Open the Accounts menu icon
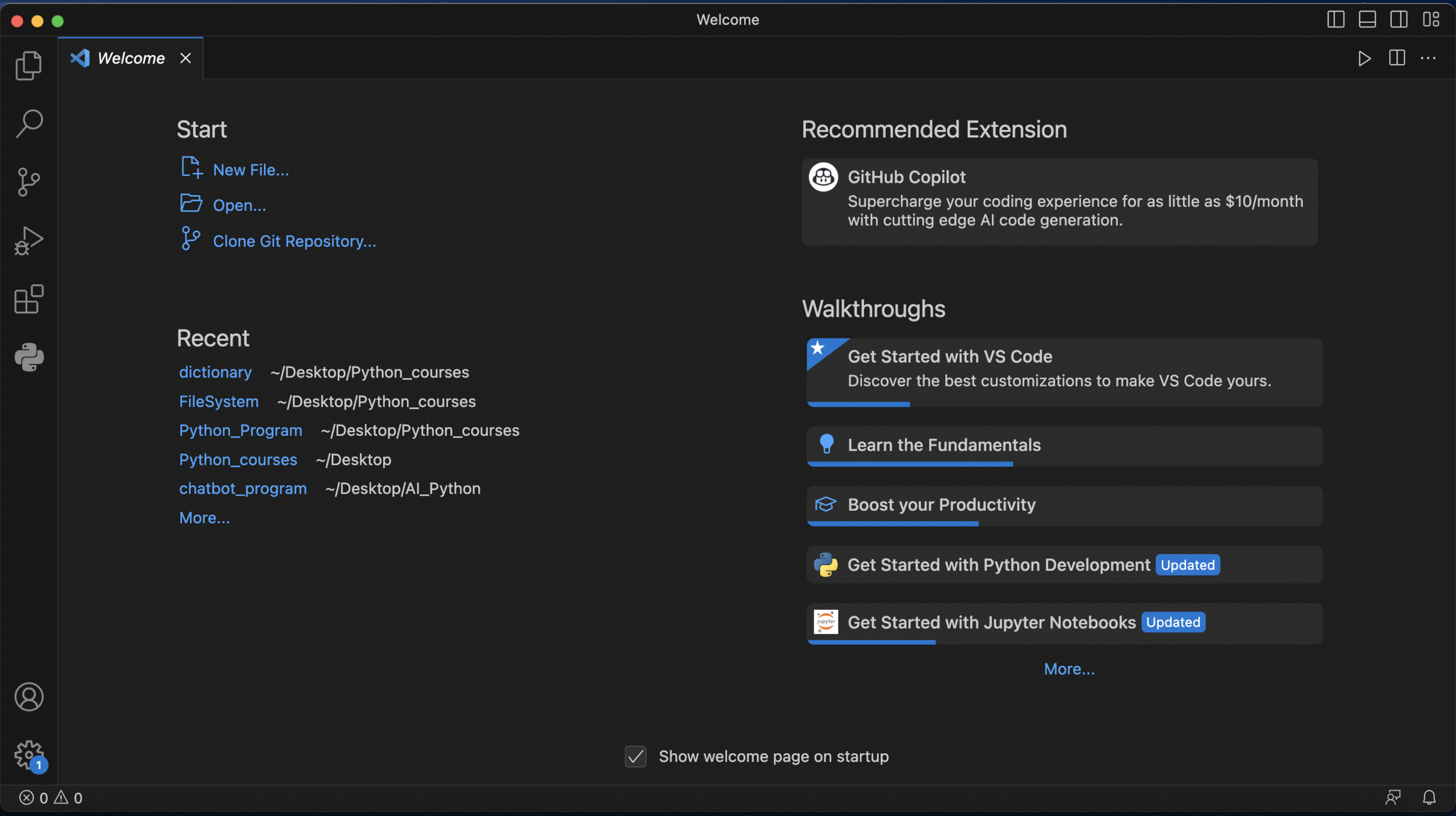This screenshot has height=816, width=1456. click(28, 697)
